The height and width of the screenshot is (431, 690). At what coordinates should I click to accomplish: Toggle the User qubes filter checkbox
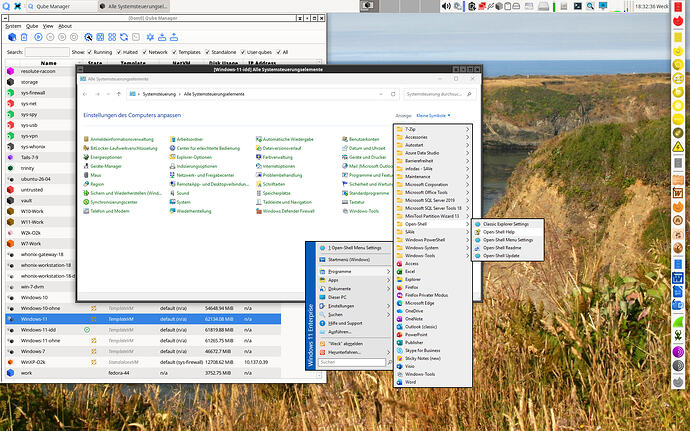(x=242, y=52)
